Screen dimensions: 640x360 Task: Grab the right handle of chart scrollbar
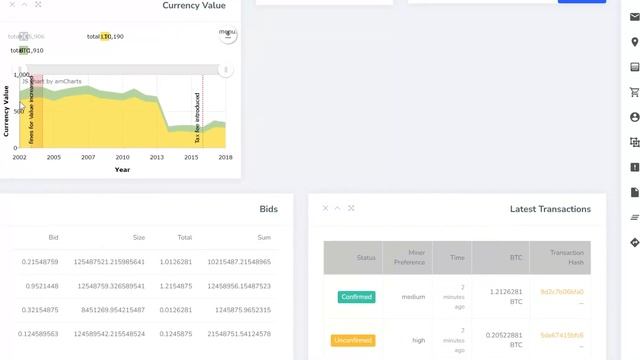coord(225,70)
